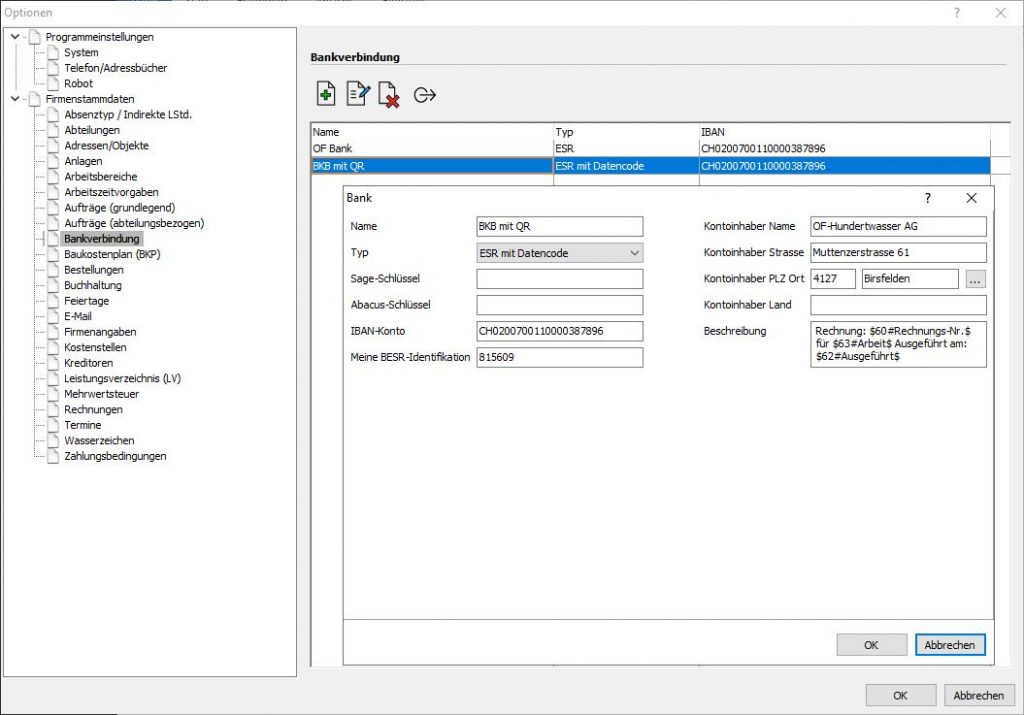Click the Kontoinhaber Name field
Image resolution: width=1024 pixels, height=715 pixels.
(898, 227)
